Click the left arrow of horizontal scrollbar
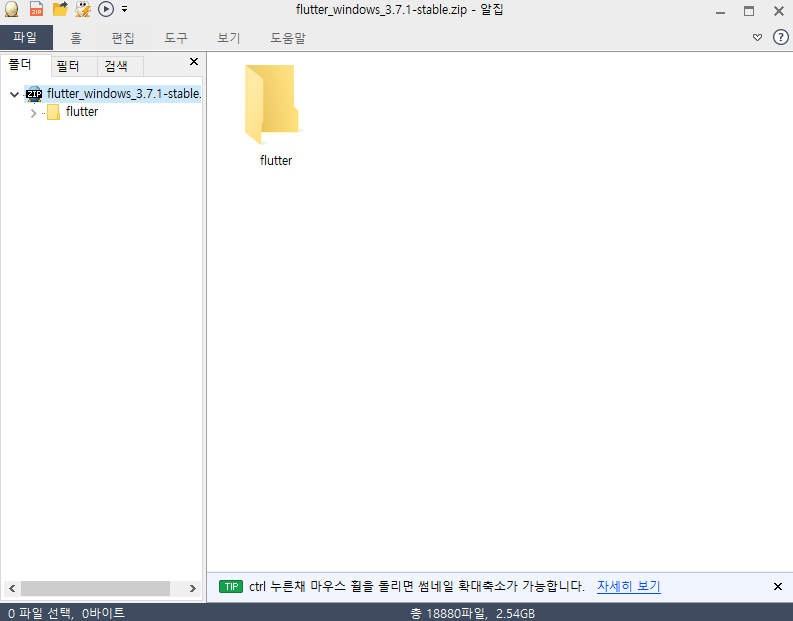Screen dimensions: 793x621 click(x=12, y=588)
